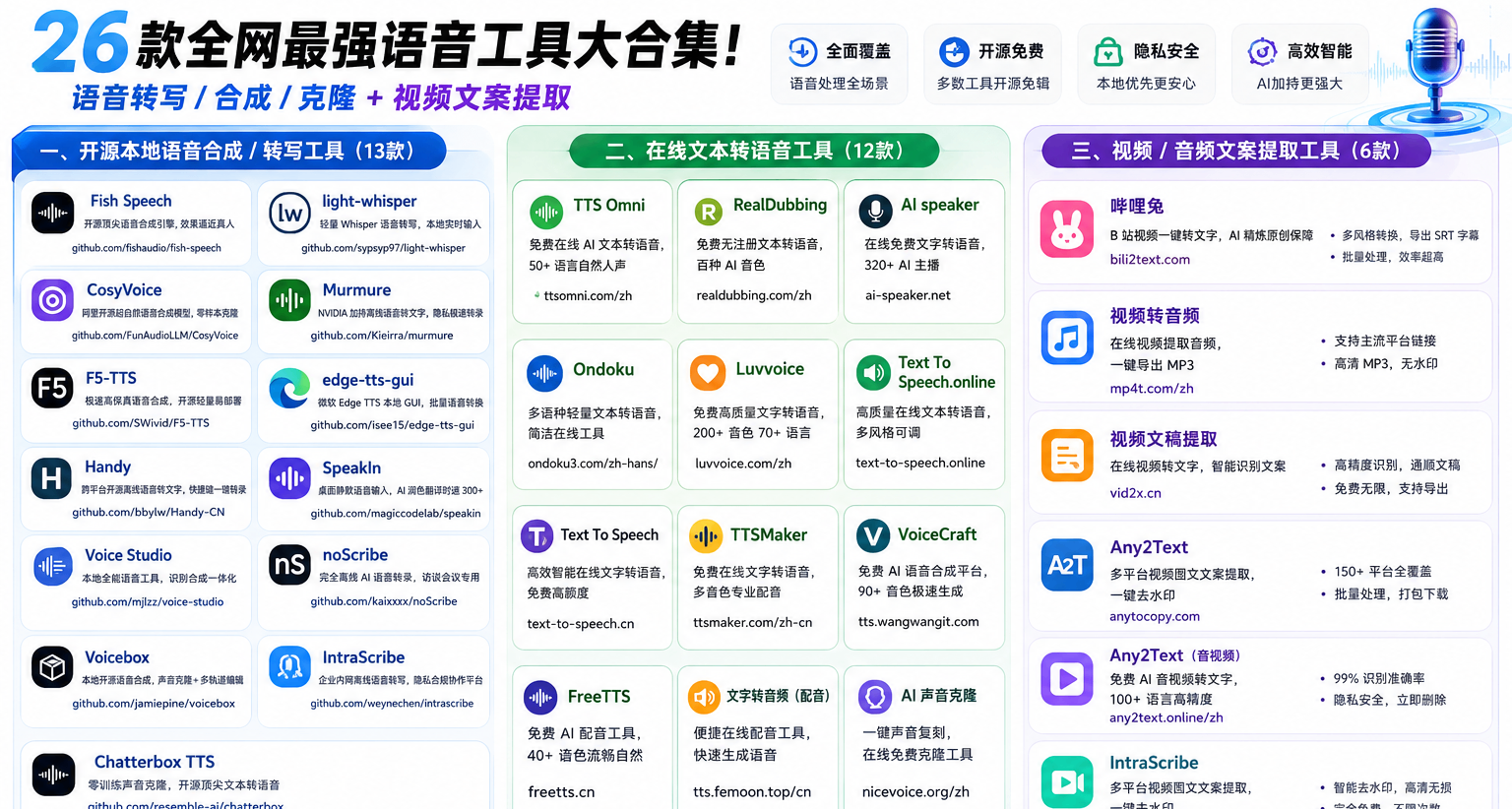The height and width of the screenshot is (809, 1512).
Task: Select the purple CosyVoice icon
Action: click(52, 300)
